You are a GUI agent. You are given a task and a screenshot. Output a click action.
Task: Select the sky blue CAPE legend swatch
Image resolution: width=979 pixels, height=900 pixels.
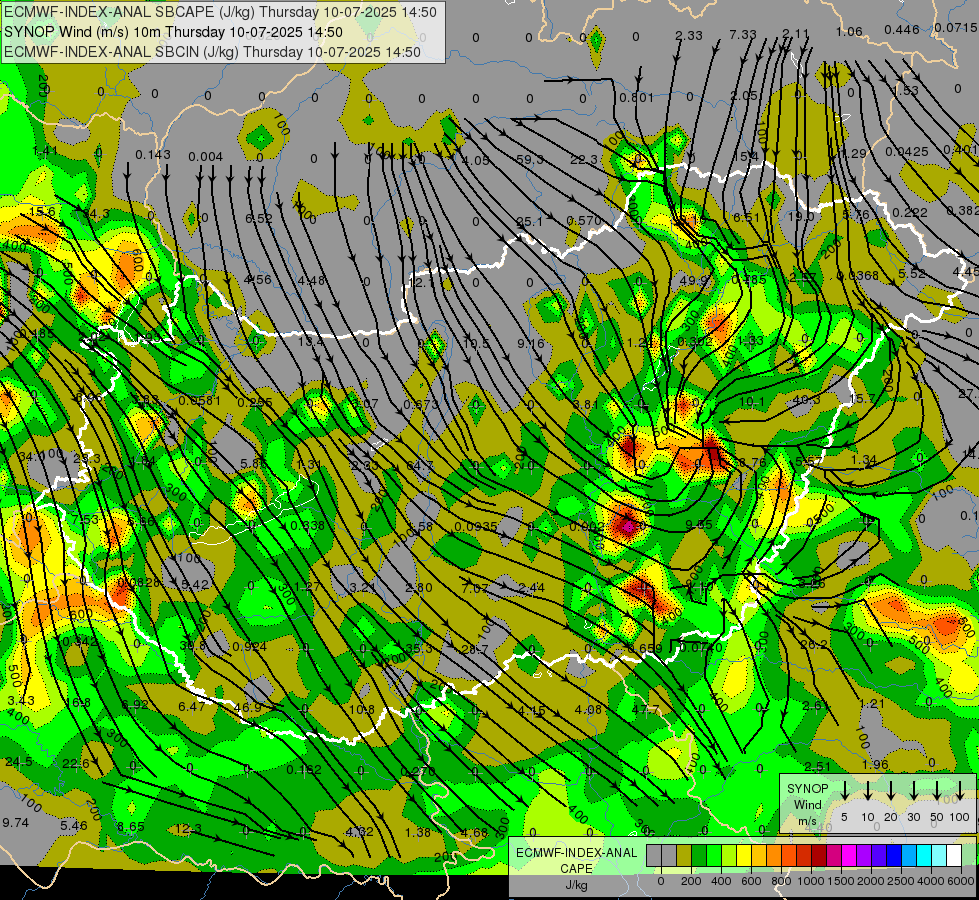coord(909,856)
